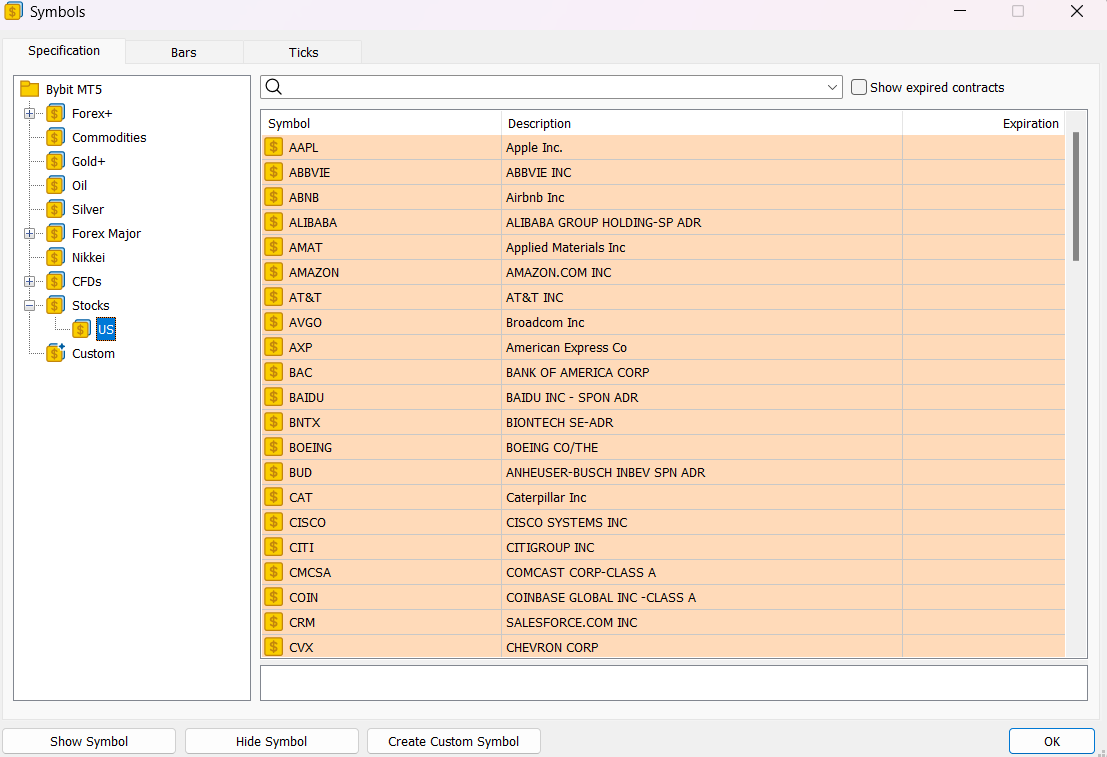Image resolution: width=1107 pixels, height=757 pixels.
Task: Switch to the Bars tab
Action: (x=184, y=52)
